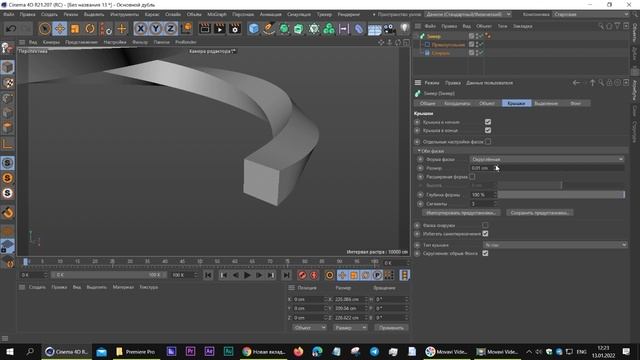Screen dimensions: 640x360
Task: Click the Record Active Objects button
Action: (x=302, y=275)
